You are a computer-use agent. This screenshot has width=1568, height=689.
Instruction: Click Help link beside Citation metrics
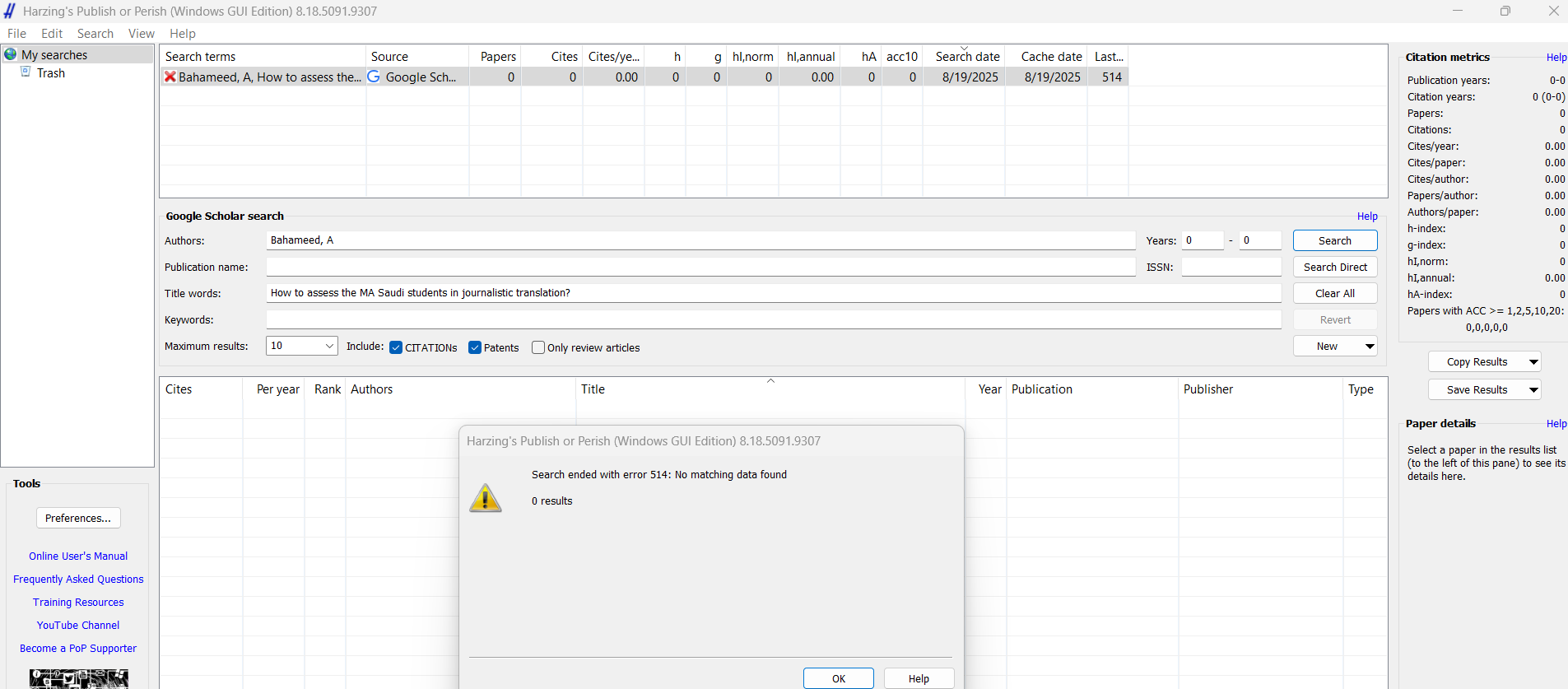[1556, 58]
